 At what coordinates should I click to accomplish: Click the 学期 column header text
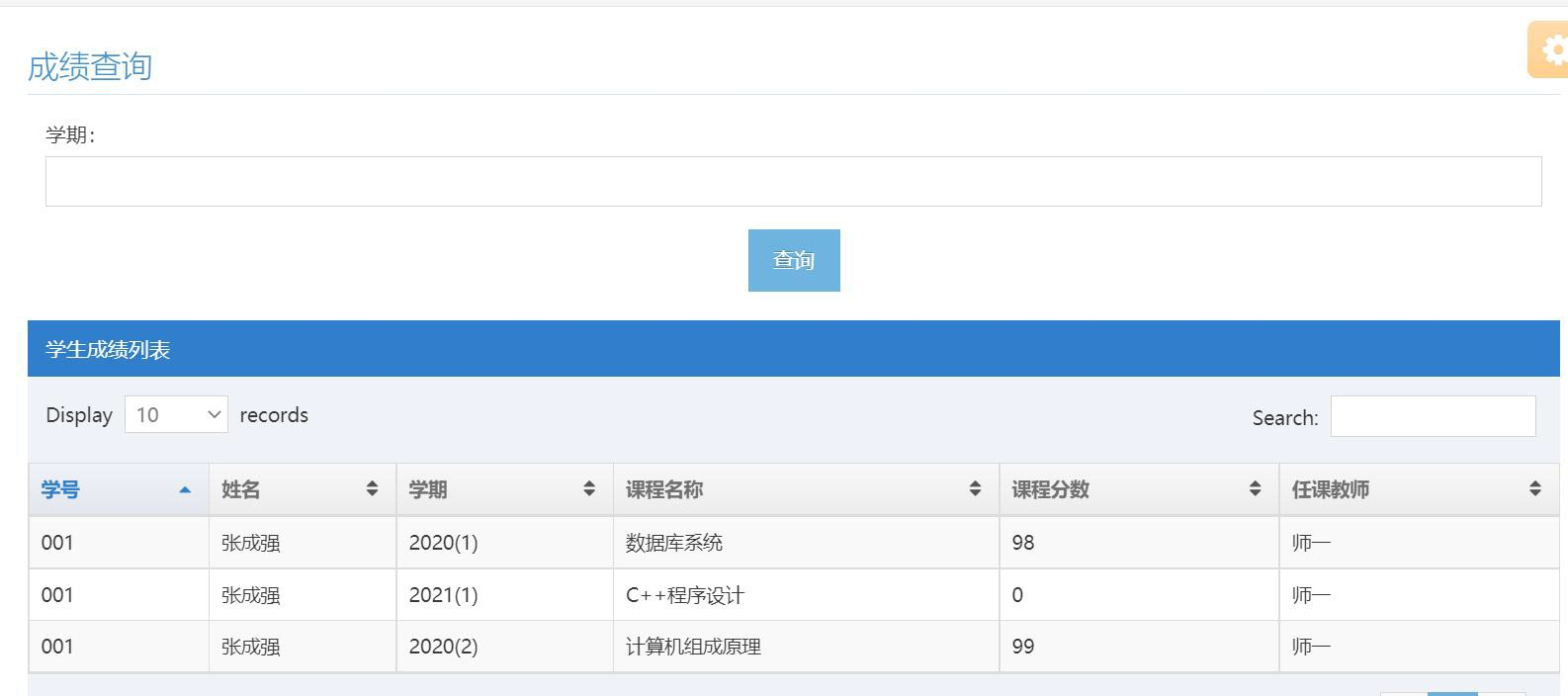click(428, 489)
